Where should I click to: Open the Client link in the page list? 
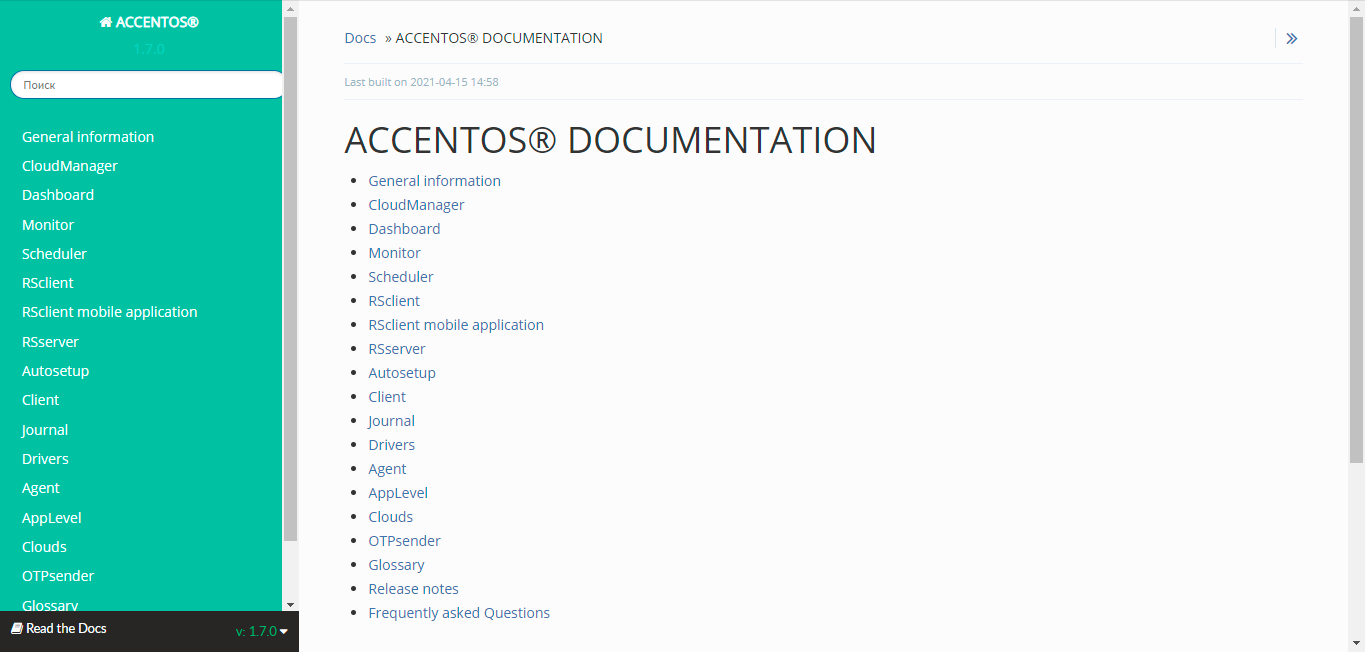coord(387,397)
